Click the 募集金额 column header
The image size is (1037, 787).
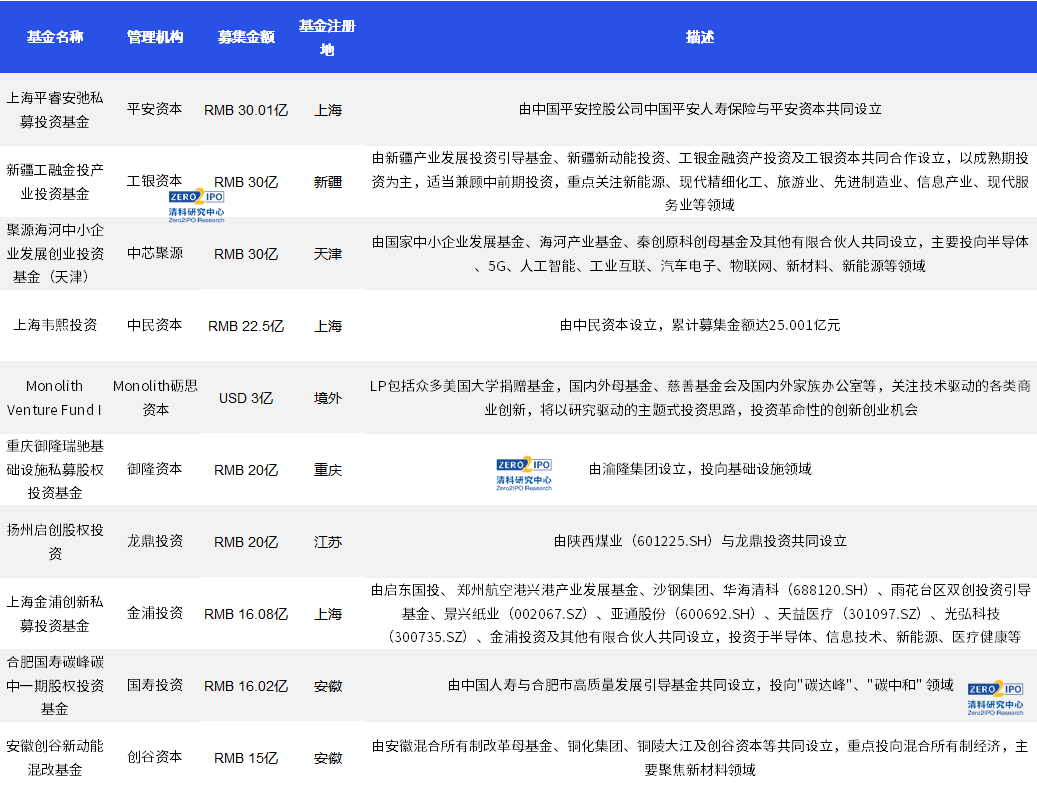pos(246,37)
